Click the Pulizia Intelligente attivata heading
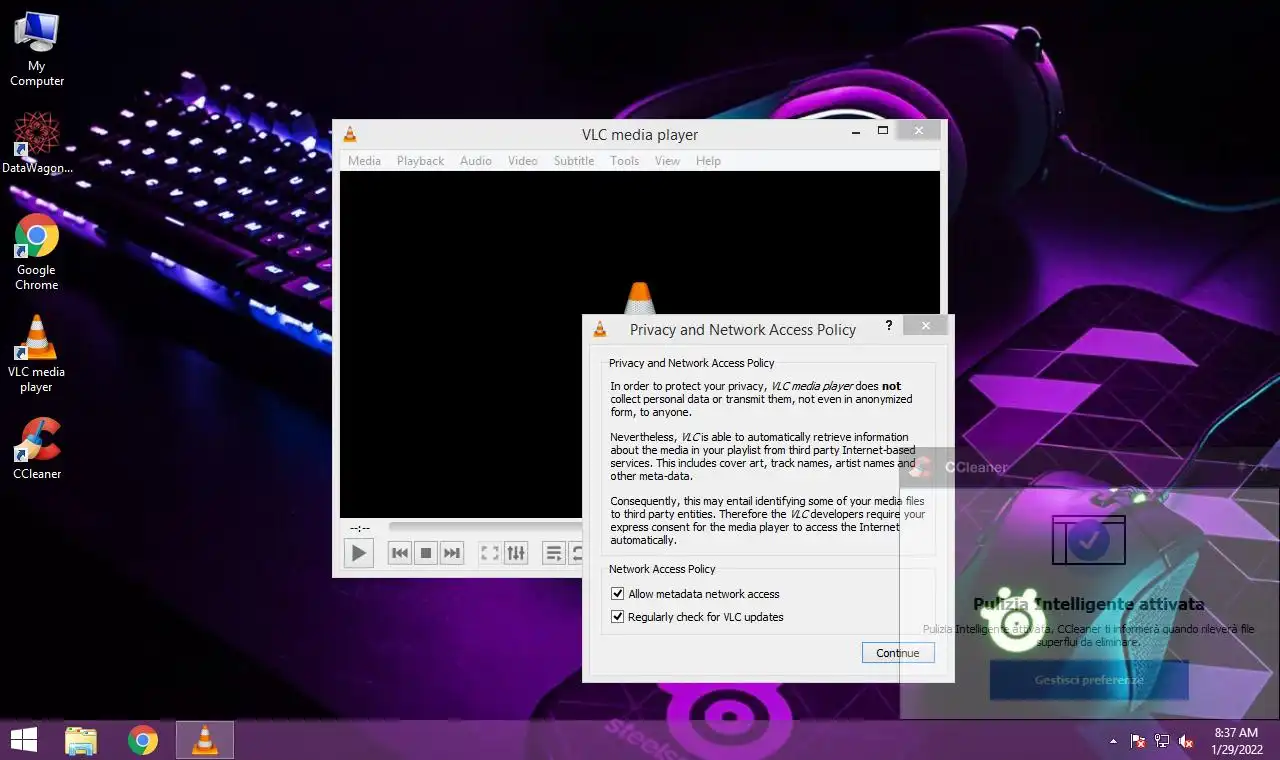 click(x=1089, y=604)
